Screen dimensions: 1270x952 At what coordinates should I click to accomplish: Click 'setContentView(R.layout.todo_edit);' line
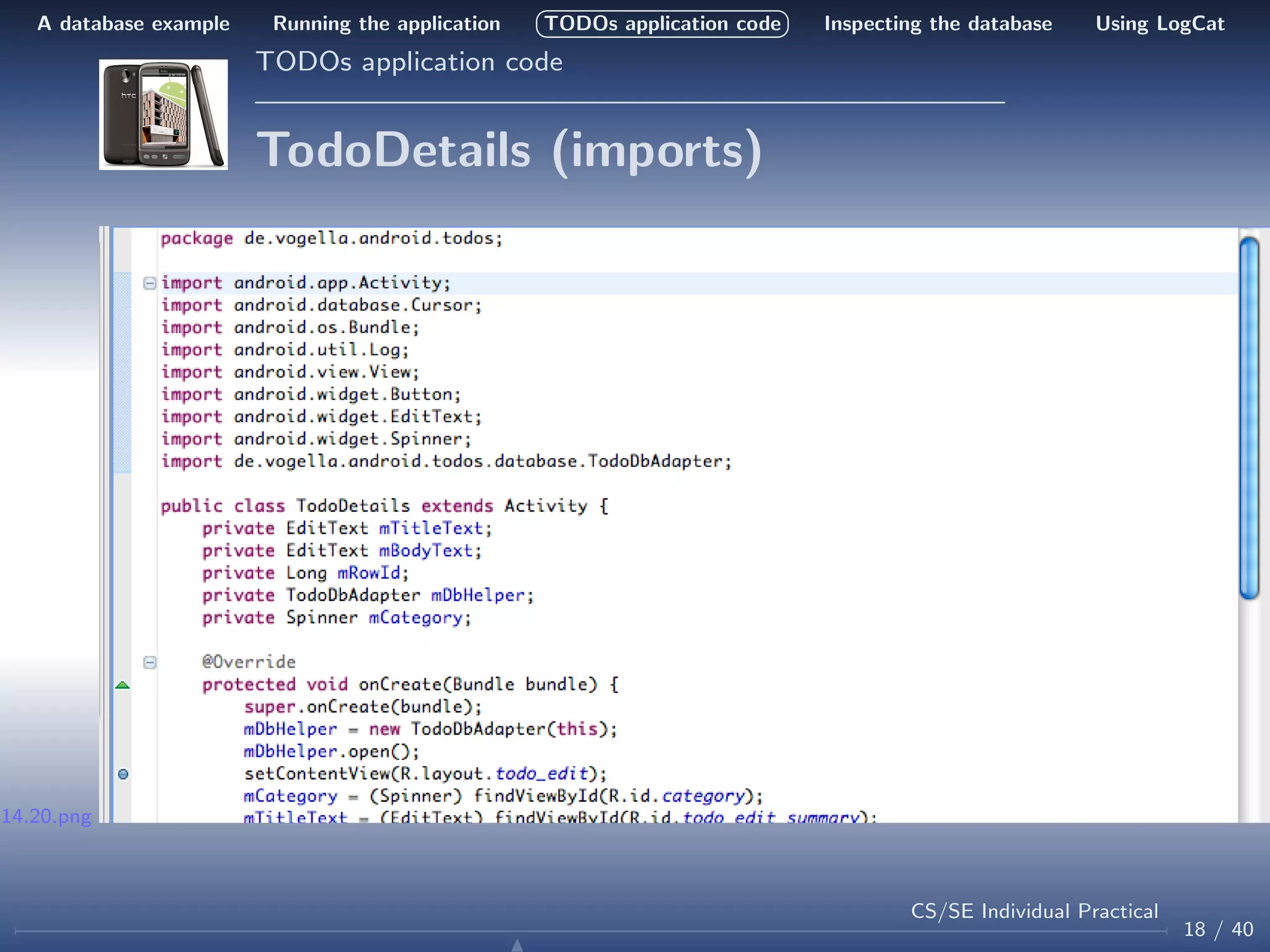(425, 774)
